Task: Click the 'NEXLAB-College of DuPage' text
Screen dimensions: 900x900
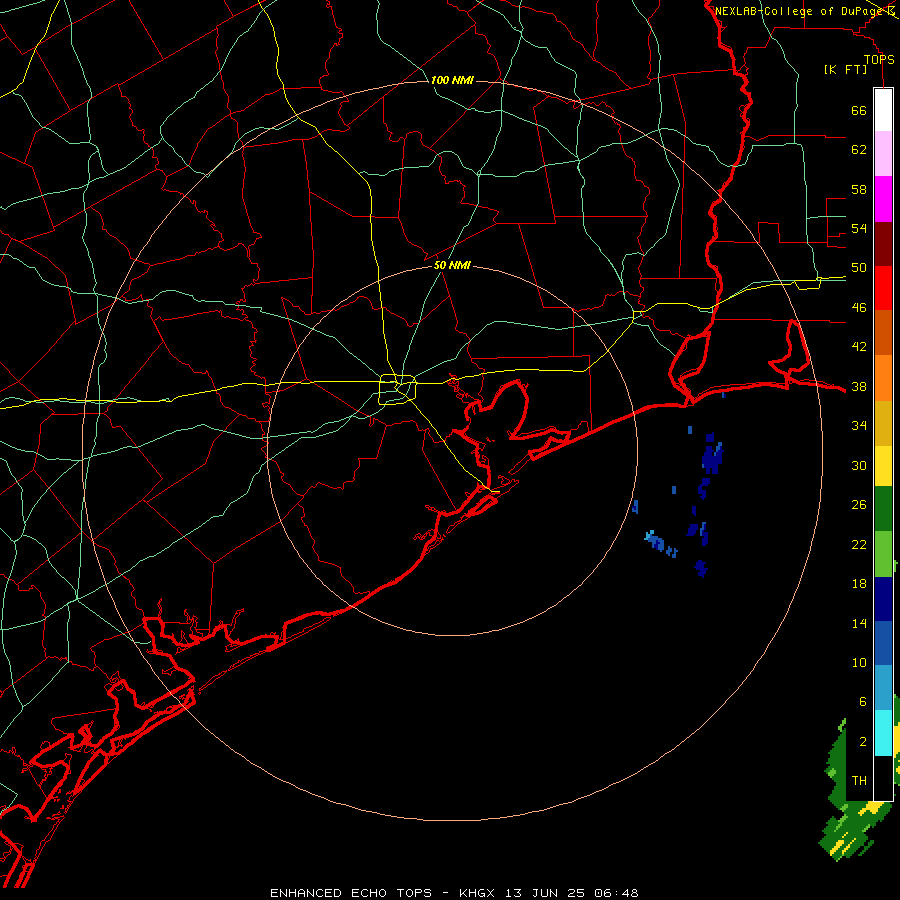Action: coord(799,11)
